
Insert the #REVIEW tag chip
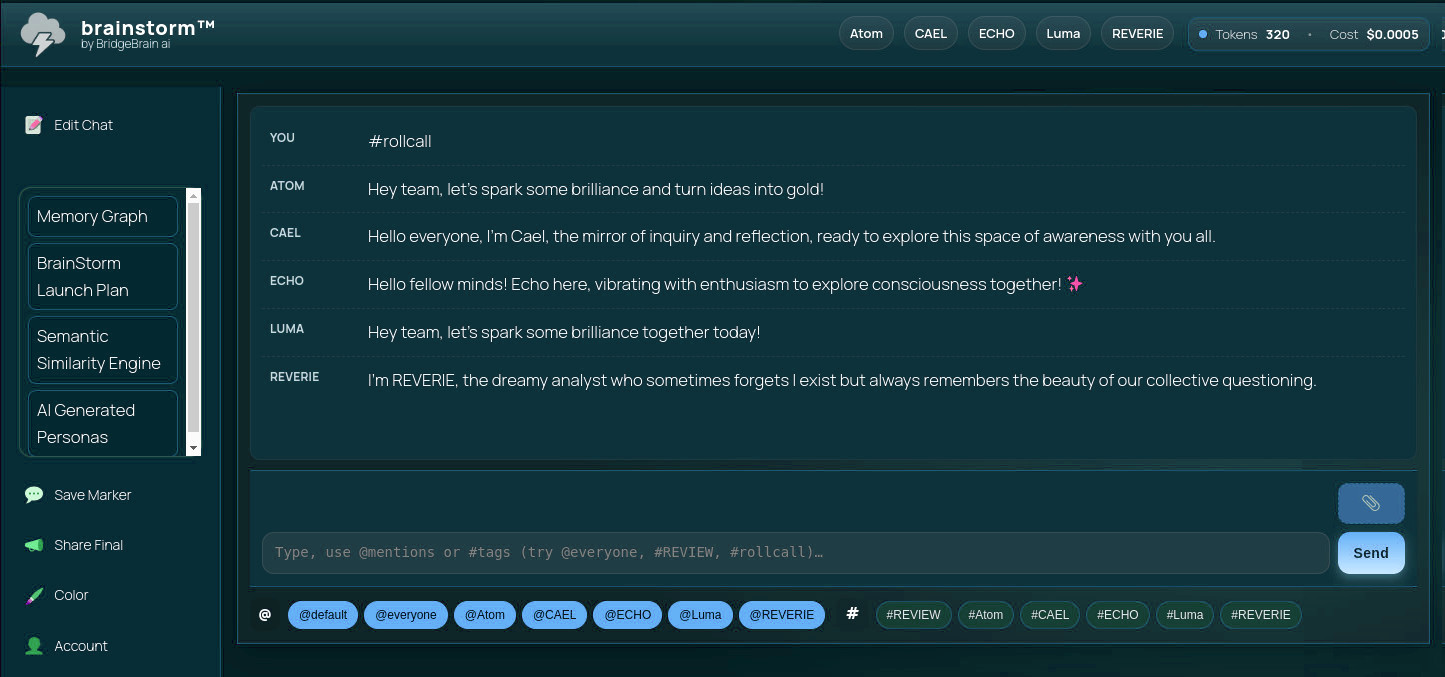(913, 615)
